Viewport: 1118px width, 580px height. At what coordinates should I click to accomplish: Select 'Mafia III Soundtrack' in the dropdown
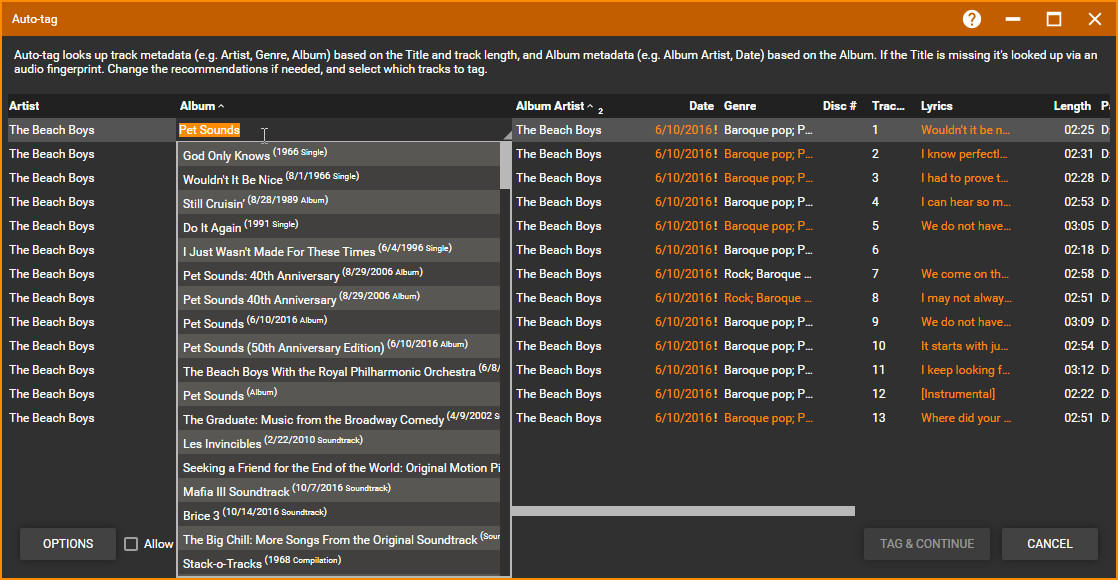click(236, 492)
